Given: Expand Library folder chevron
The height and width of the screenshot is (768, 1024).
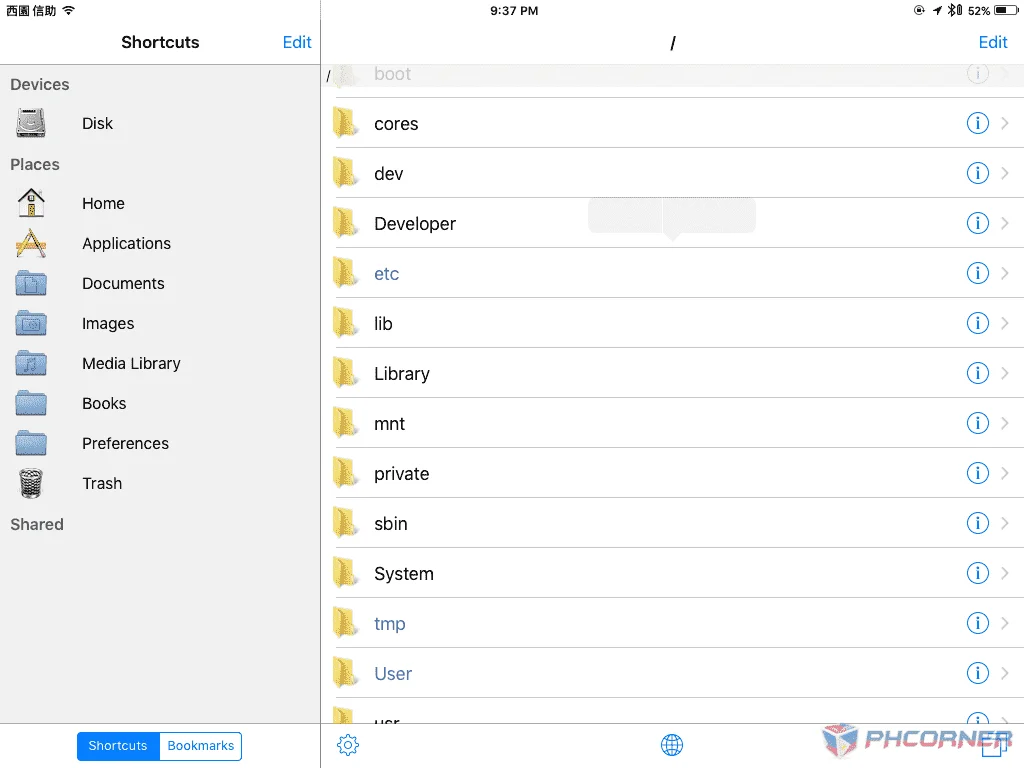Looking at the screenshot, I should 1004,373.
